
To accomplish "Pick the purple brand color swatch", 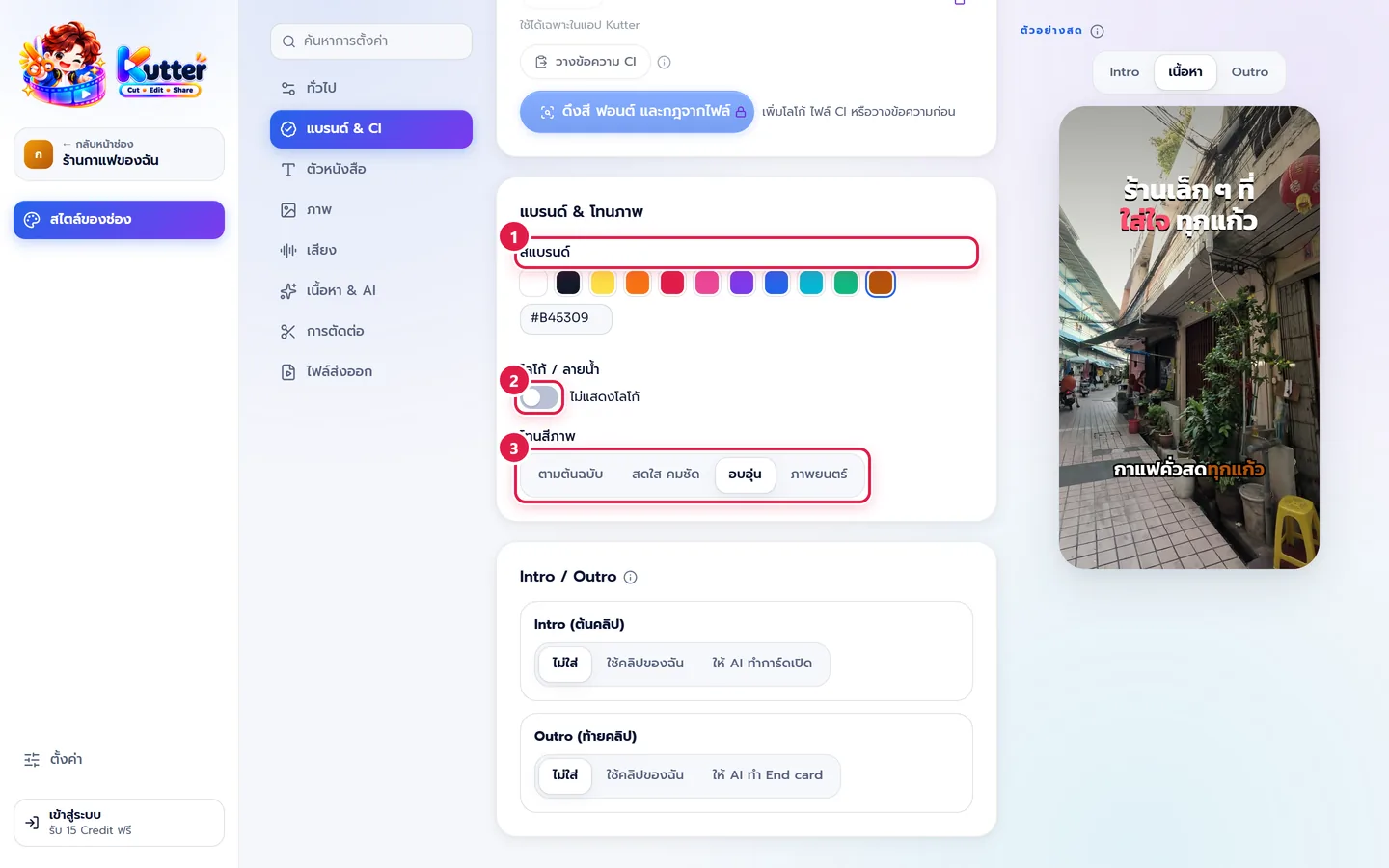I will (x=742, y=283).
